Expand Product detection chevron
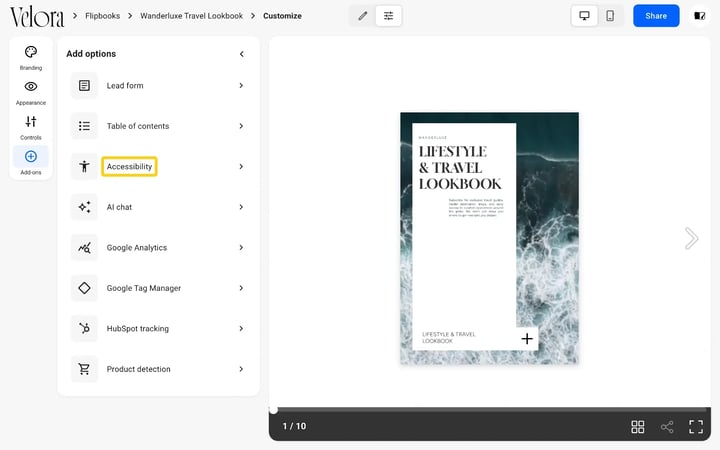Screen dimensions: 720x450 click(241, 369)
